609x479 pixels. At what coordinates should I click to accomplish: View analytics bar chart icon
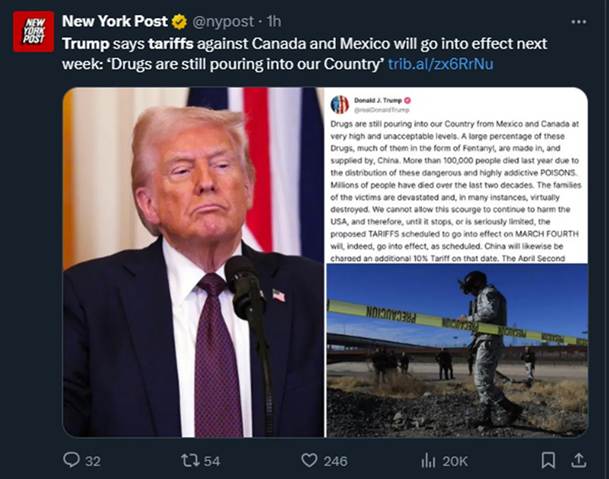pos(428,461)
